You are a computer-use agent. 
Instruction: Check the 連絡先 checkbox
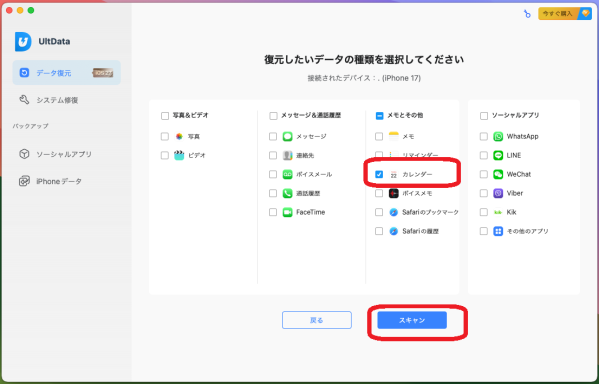273,155
